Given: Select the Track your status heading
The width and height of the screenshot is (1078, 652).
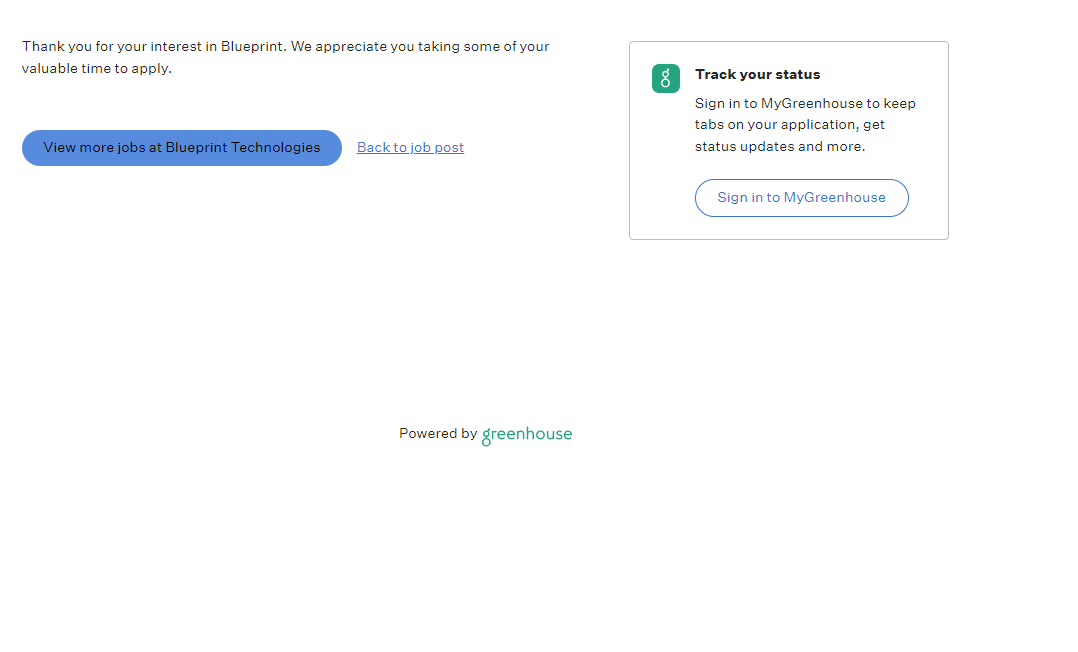Looking at the screenshot, I should click(x=757, y=75).
